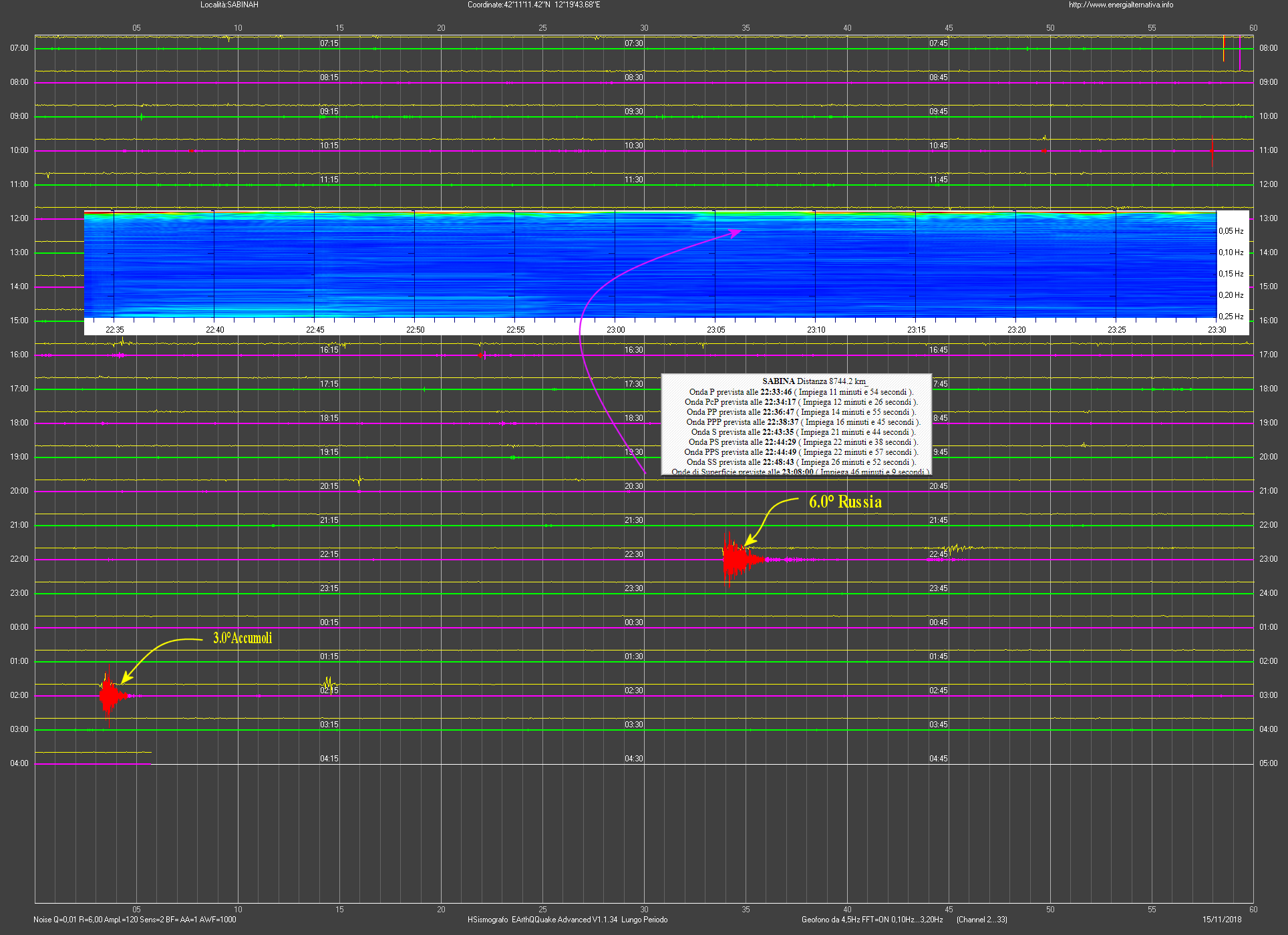1288x935 pixels.
Task: Click spectrogram time label 22:35
Action: (x=115, y=330)
